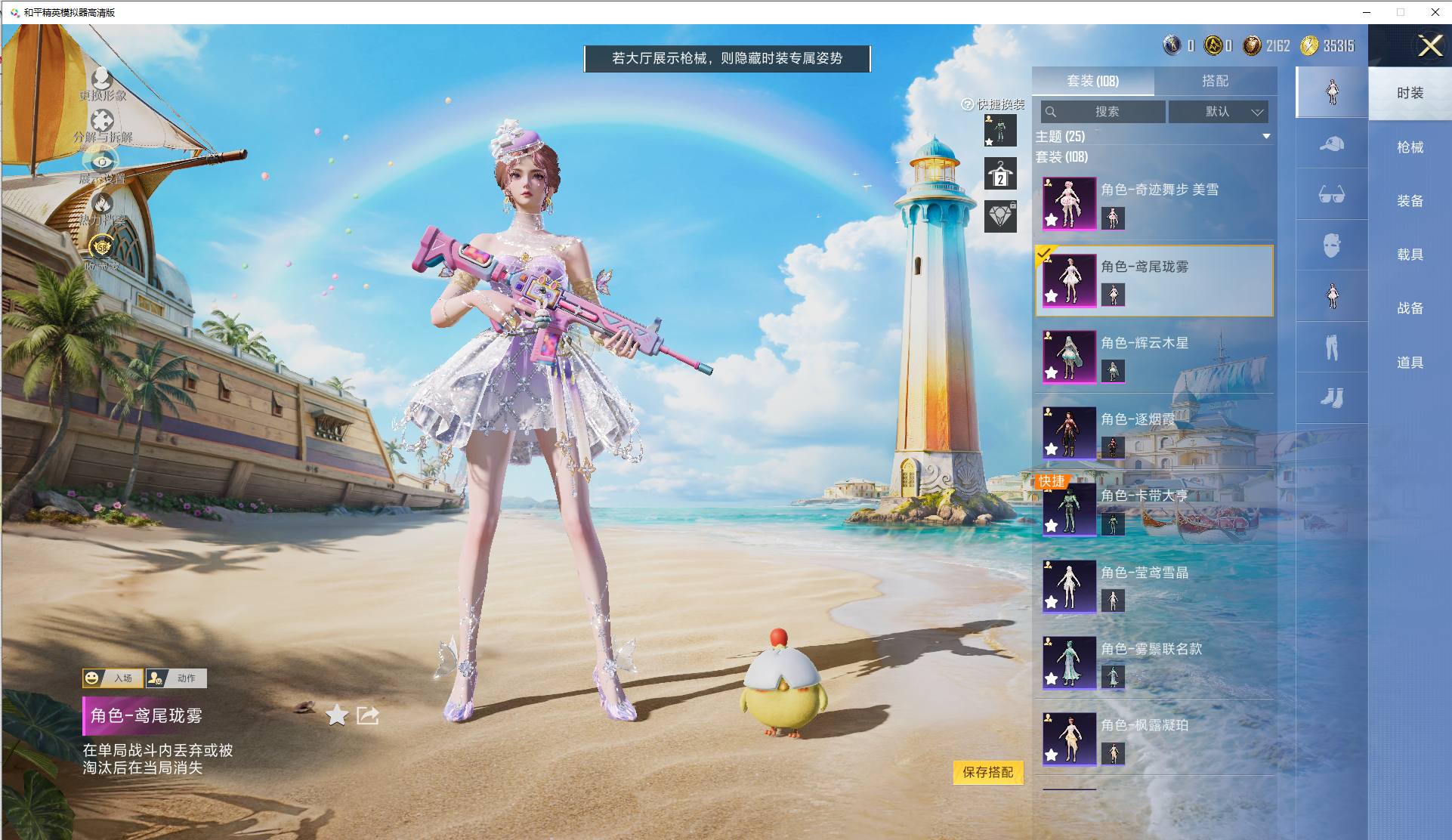Image resolution: width=1452 pixels, height=840 pixels.
Task: Click the 搜索 search field
Action: point(1103,112)
